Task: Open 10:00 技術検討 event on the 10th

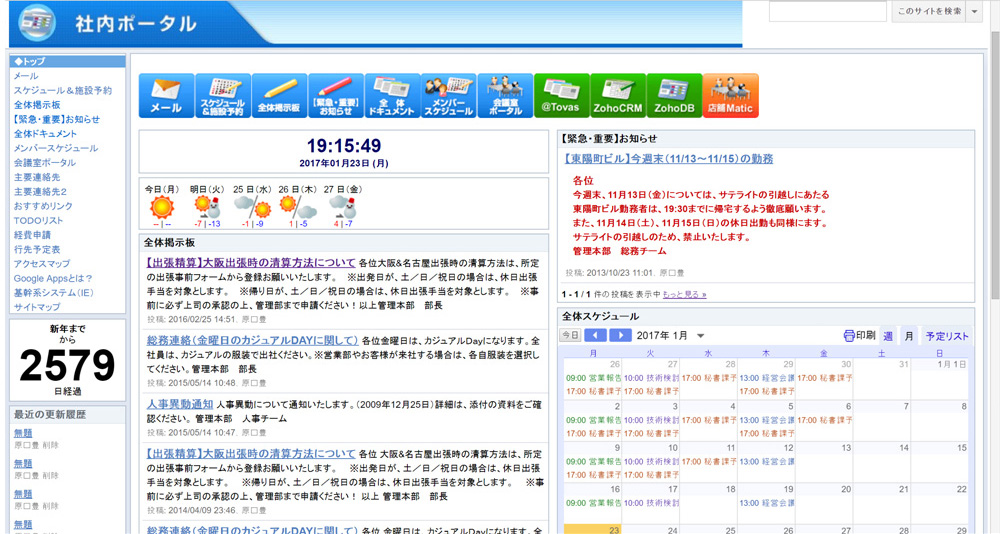Action: click(x=651, y=462)
